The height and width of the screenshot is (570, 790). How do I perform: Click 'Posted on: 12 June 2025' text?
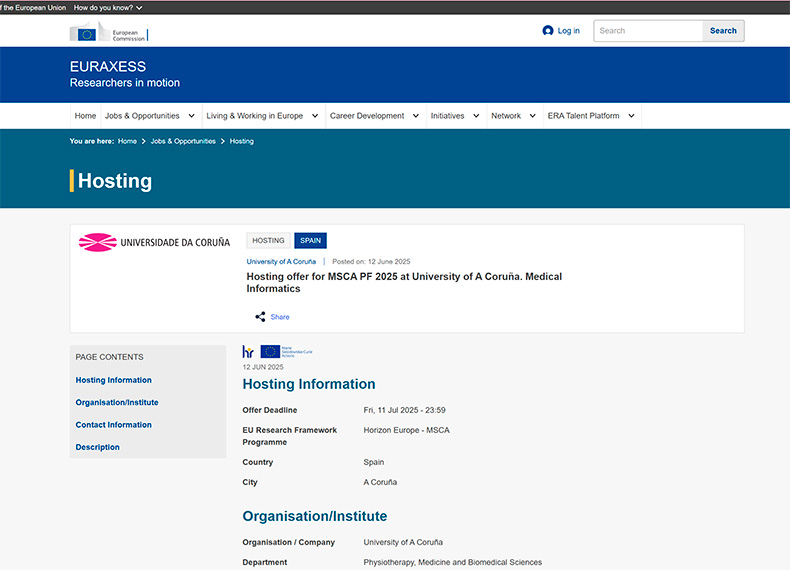[371, 262]
